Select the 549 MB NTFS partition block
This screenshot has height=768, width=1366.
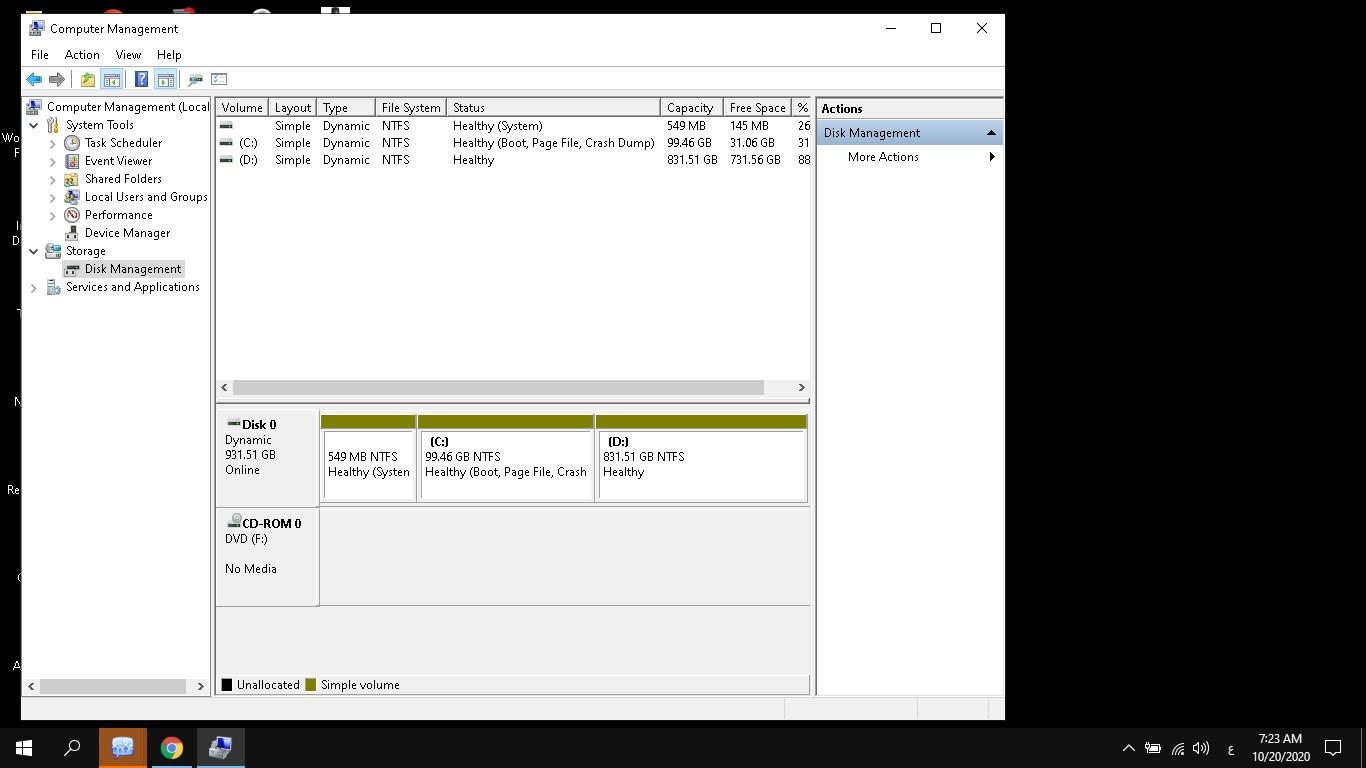point(369,458)
